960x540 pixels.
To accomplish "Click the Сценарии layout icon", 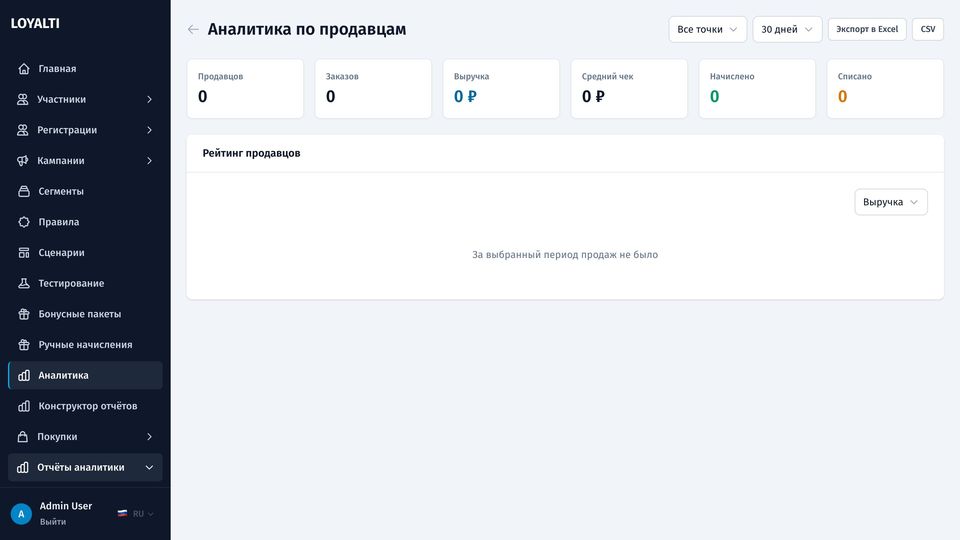I will [24, 252].
